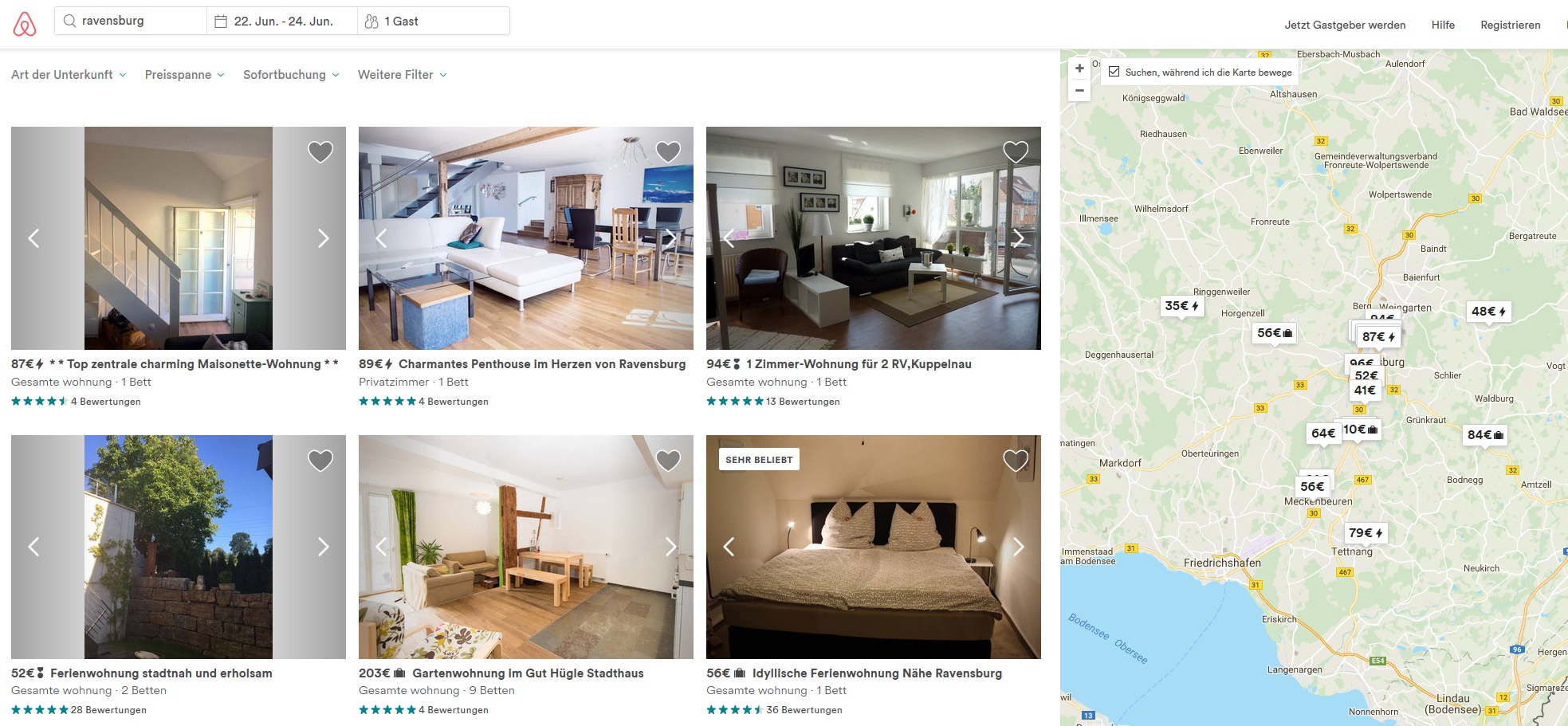Save the Maisonette-Wohnung listing with heart icon
Screen dimensions: 1568x726
(320, 151)
